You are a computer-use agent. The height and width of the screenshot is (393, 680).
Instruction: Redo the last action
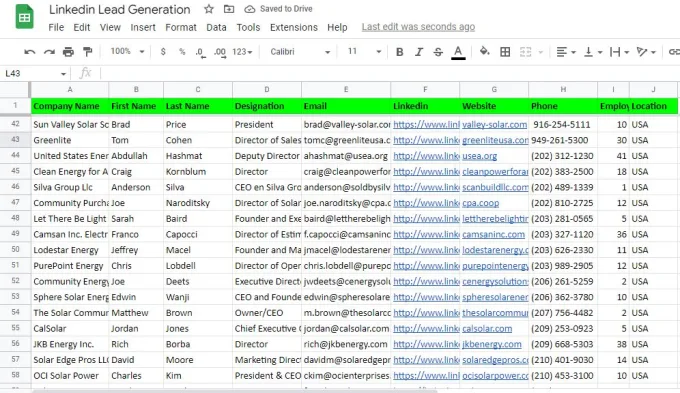49,52
